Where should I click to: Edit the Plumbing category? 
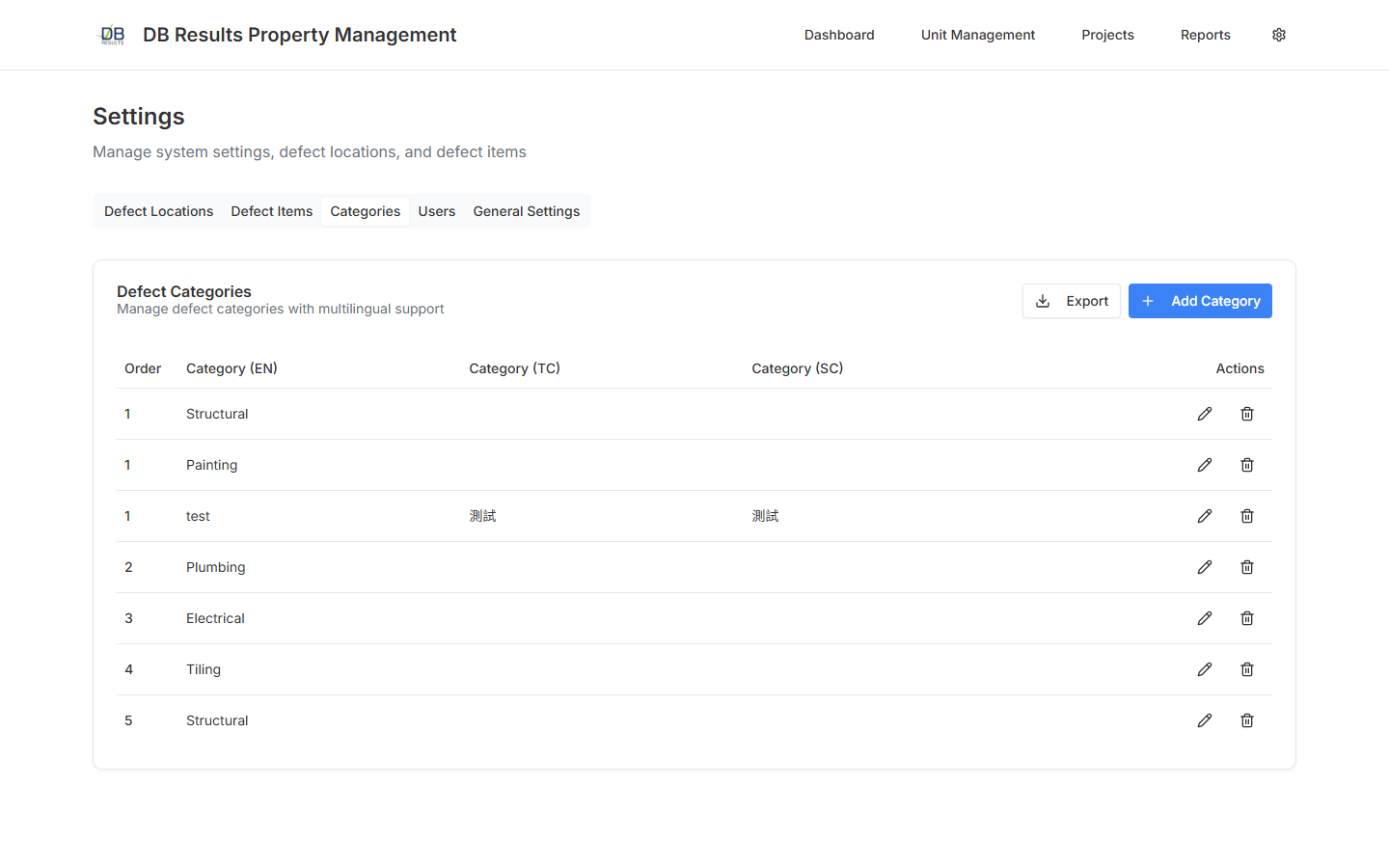coord(1205,567)
